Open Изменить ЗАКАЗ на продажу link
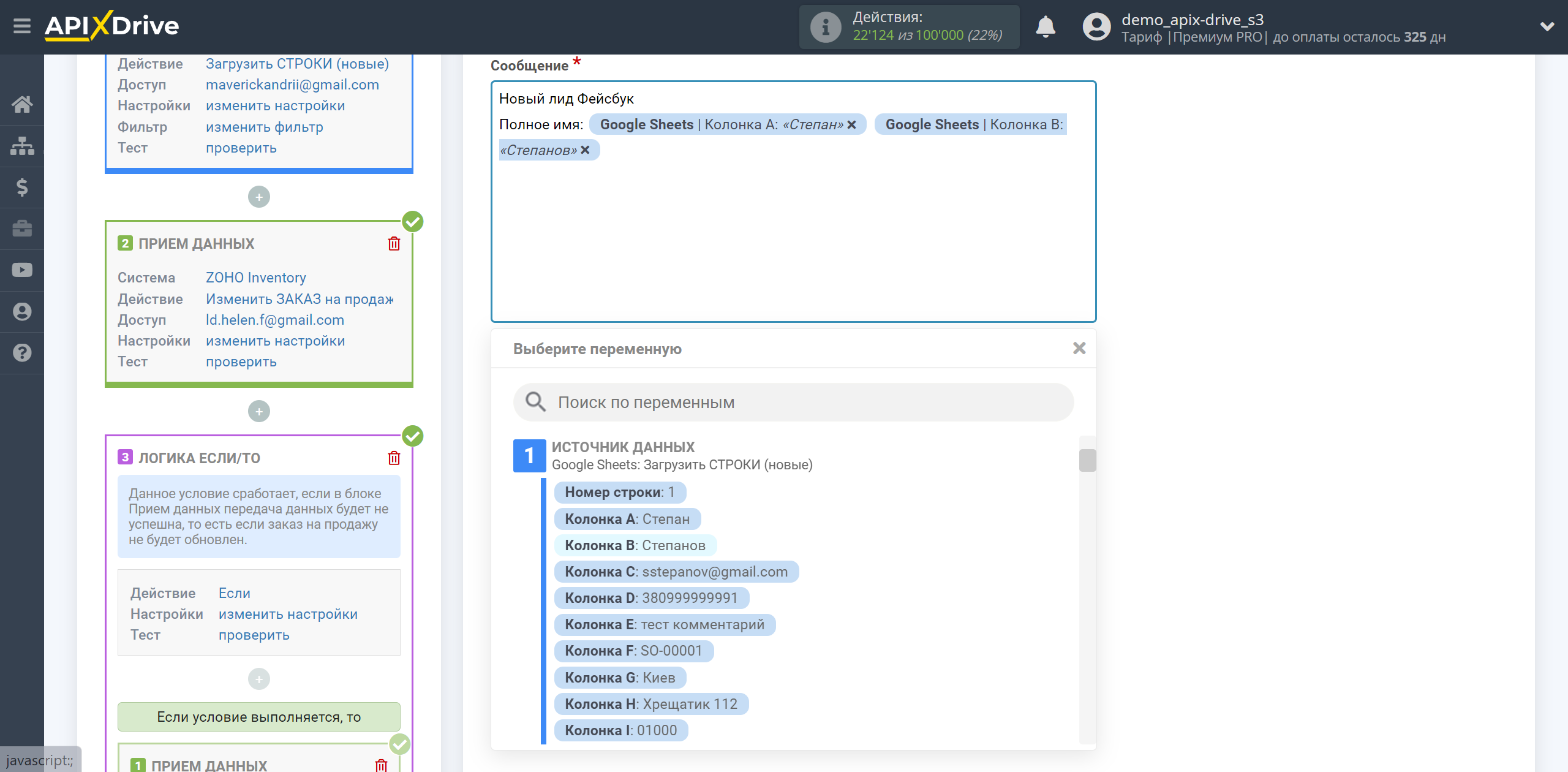Screen dimensions: 1568x772 300,299
